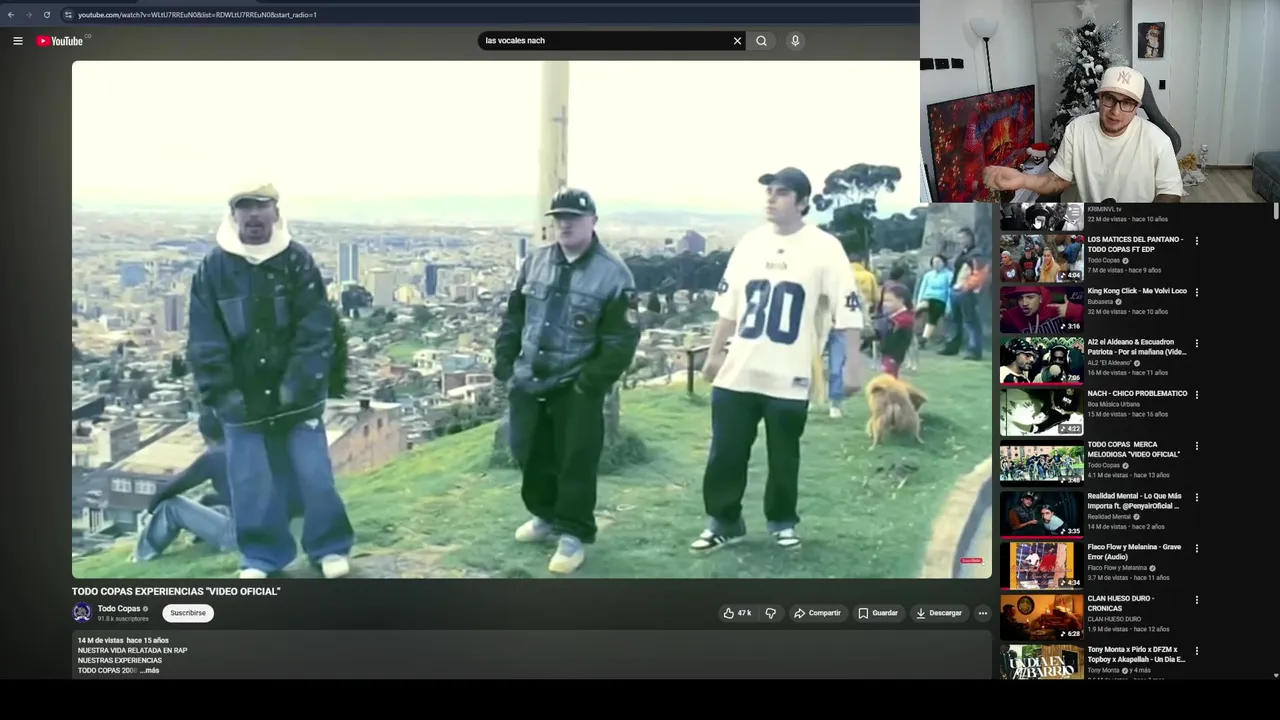Open 'LOS MATICES DEL PANTANO' video thumbnail

(1041, 257)
